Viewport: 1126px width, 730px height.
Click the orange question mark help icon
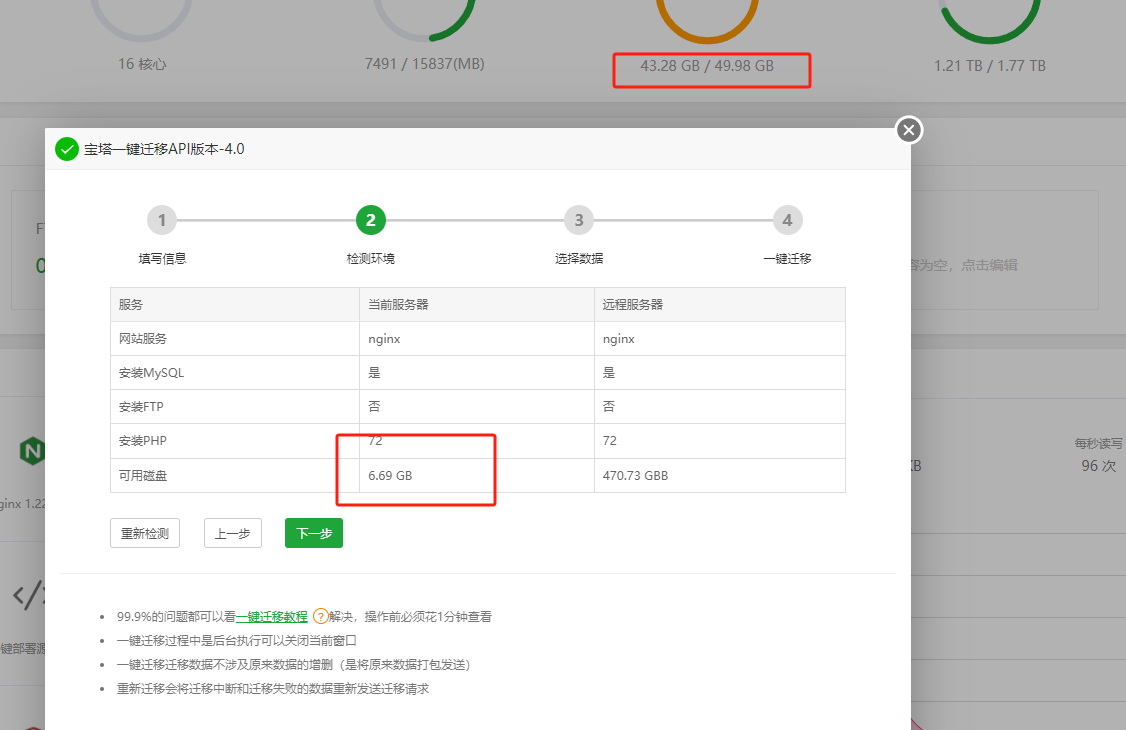coord(320,616)
